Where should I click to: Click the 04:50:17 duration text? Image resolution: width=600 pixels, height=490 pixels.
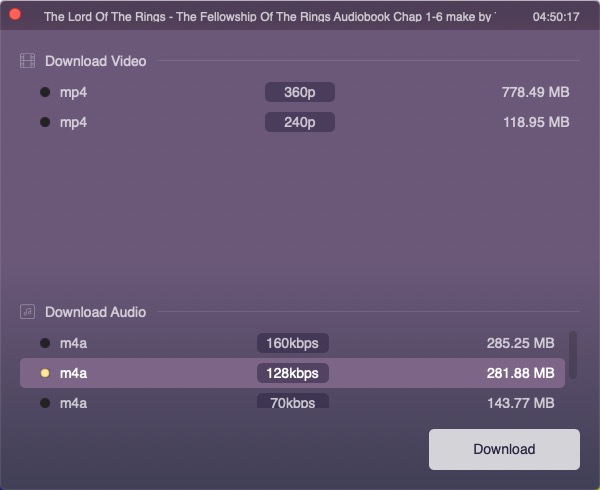pos(556,17)
